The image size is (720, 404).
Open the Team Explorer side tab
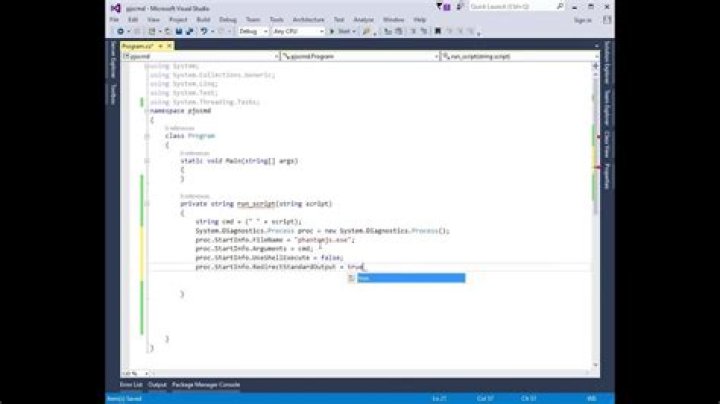pyautogui.click(x=607, y=108)
